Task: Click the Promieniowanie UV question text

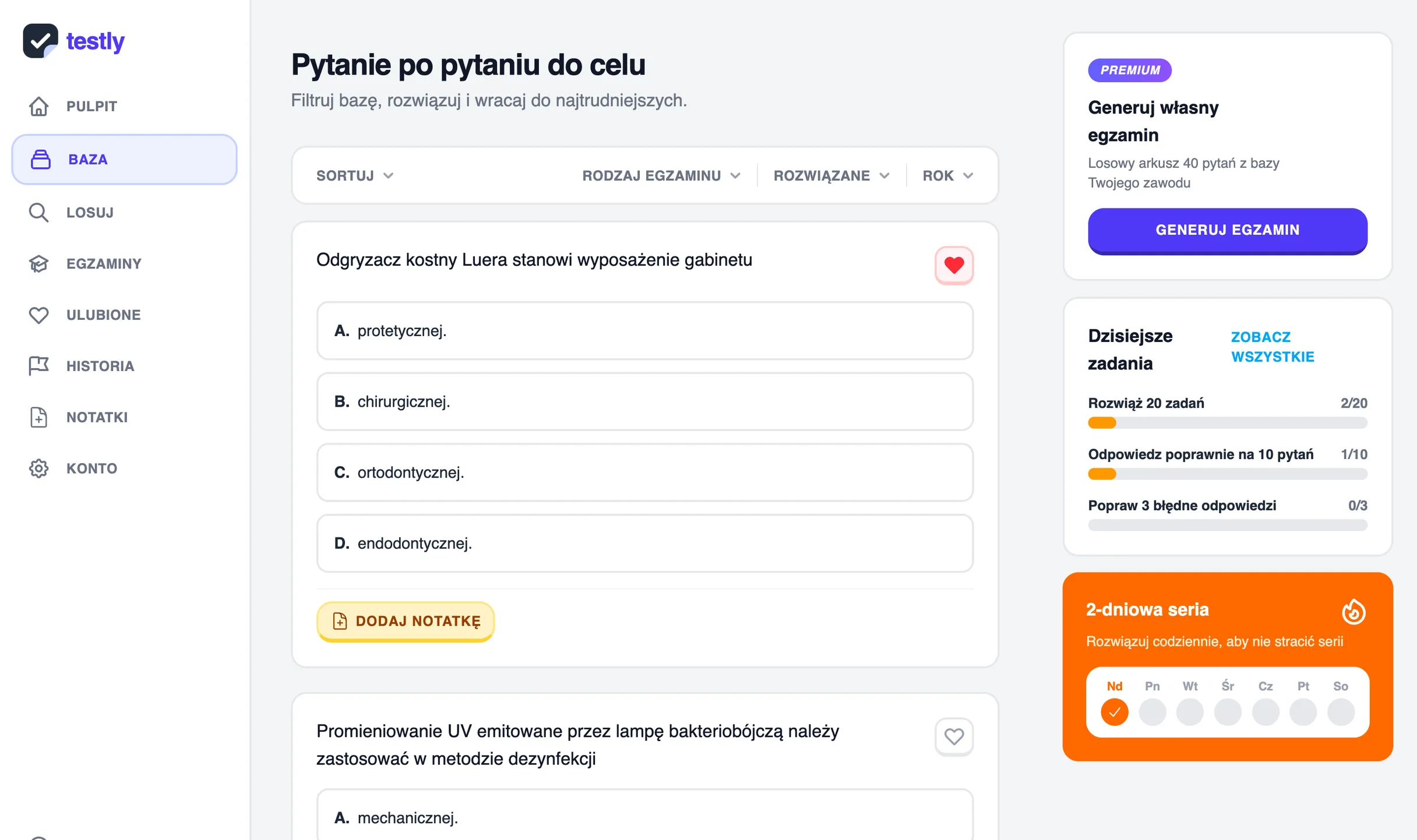Action: 577,745
